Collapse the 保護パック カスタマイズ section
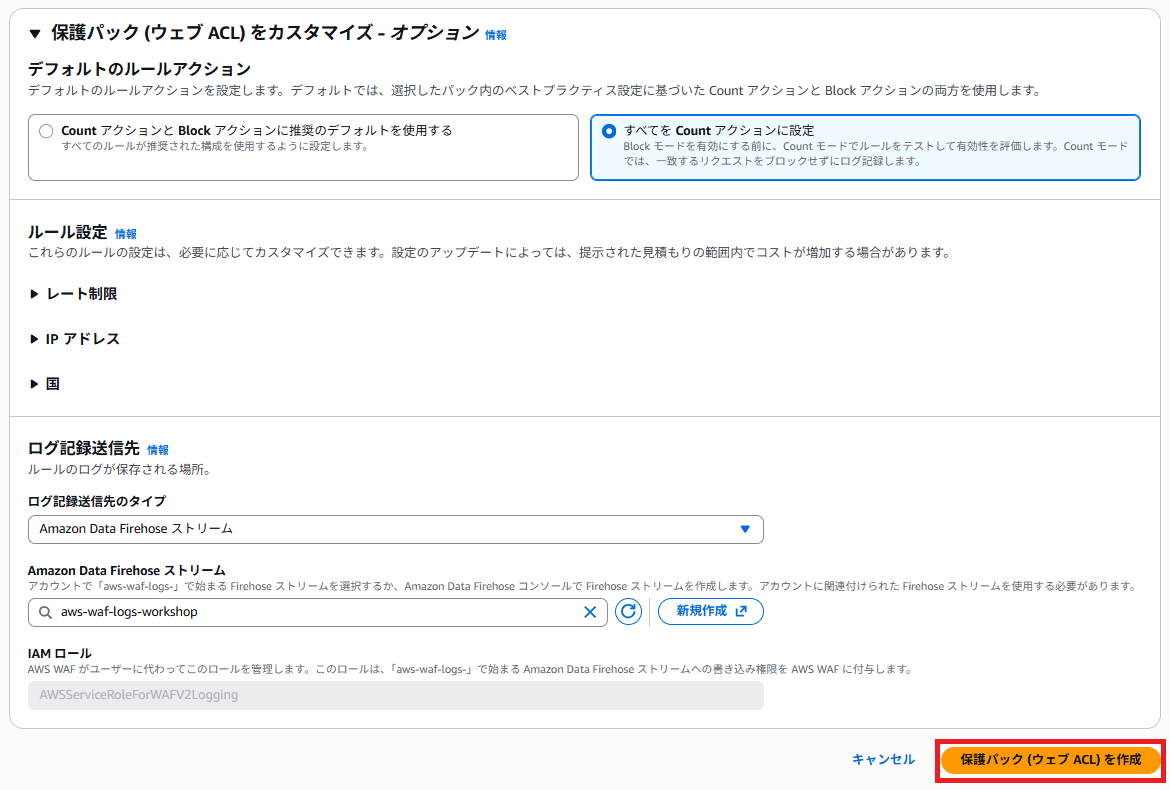This screenshot has width=1170, height=790. [x=34, y=34]
